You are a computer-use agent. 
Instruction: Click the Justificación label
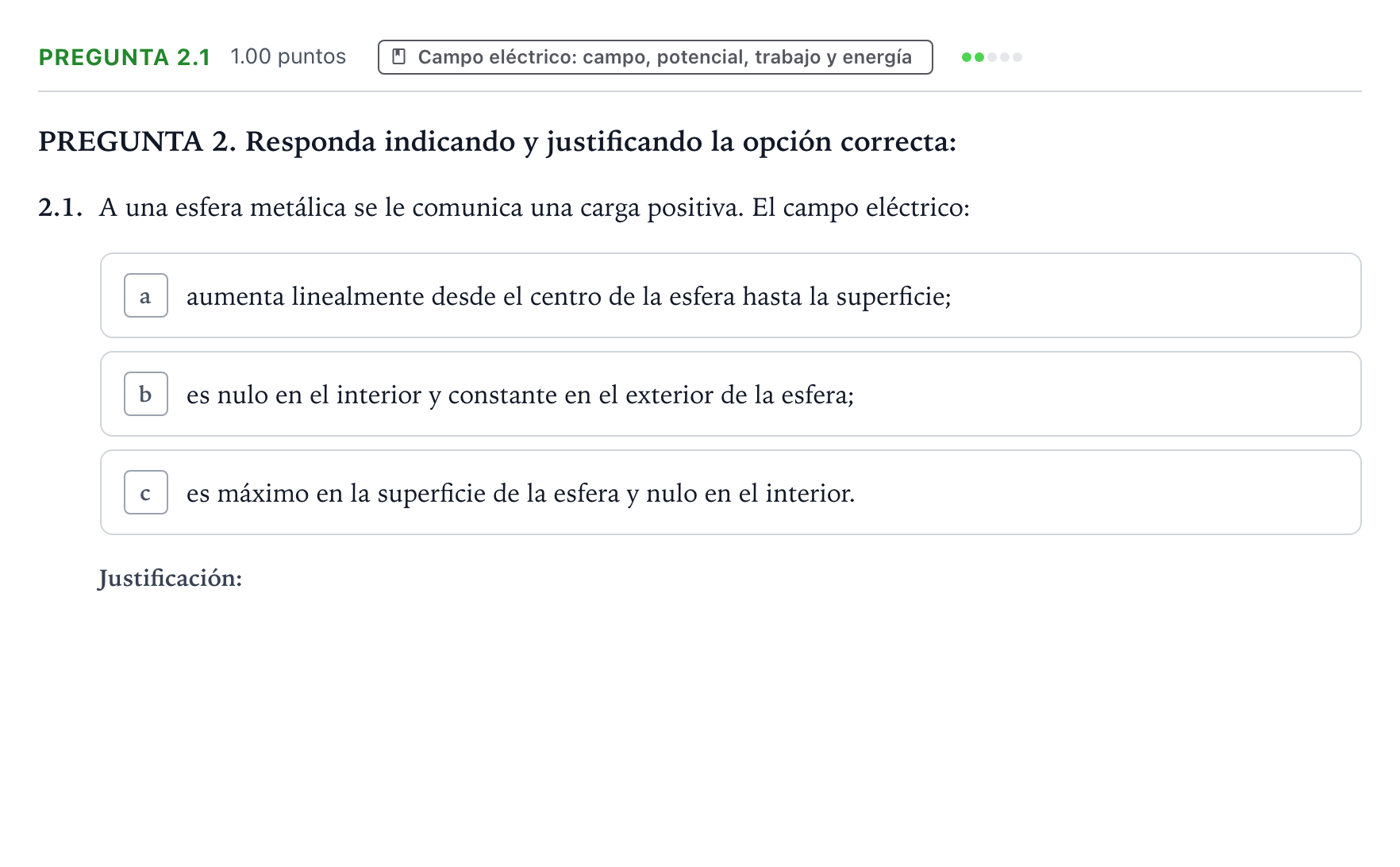pos(170,578)
